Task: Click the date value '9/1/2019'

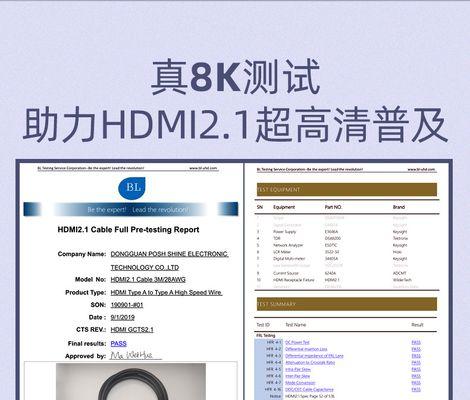Action: click(122, 317)
